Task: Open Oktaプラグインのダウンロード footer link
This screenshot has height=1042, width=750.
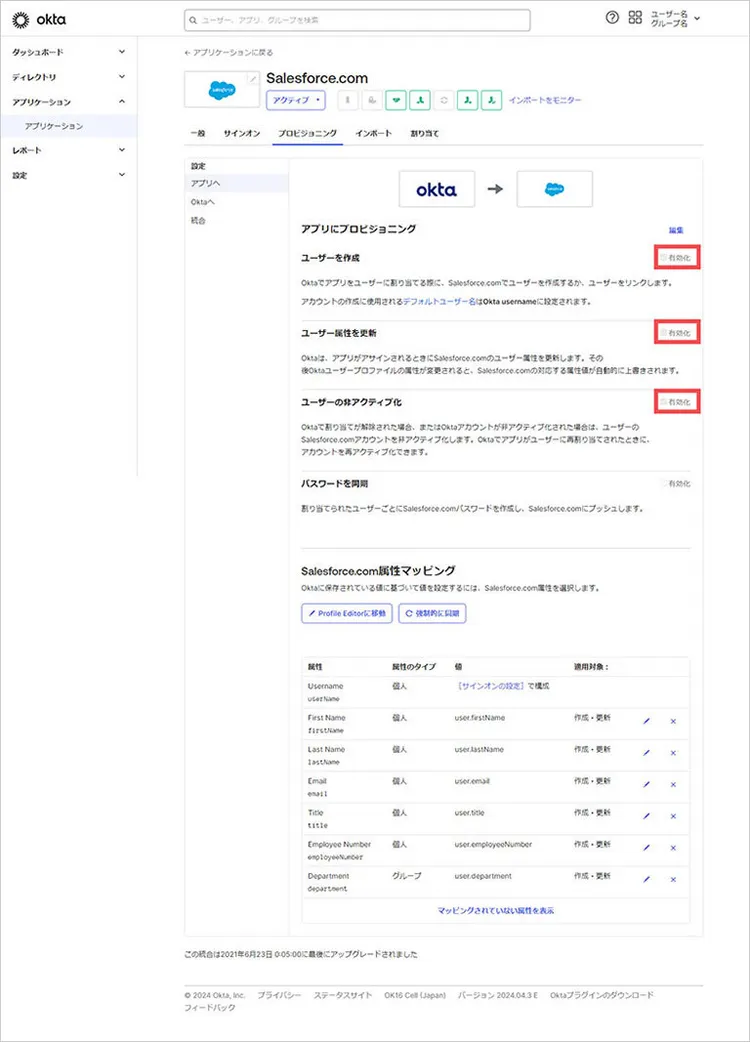Action: pyautogui.click(x=602, y=995)
